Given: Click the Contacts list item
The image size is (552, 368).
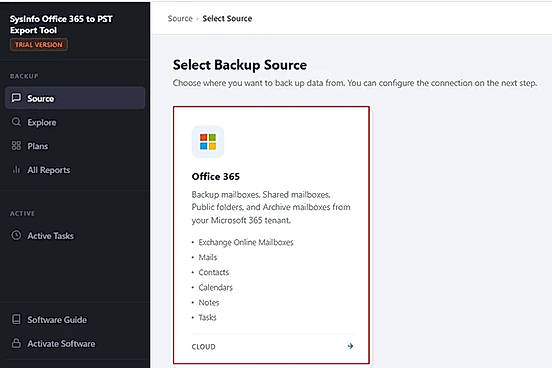Looking at the screenshot, I should click(214, 272).
